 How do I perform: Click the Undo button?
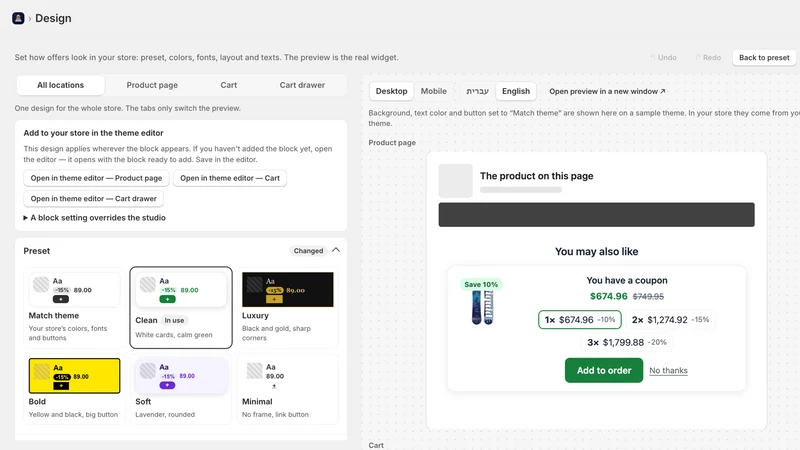point(663,58)
